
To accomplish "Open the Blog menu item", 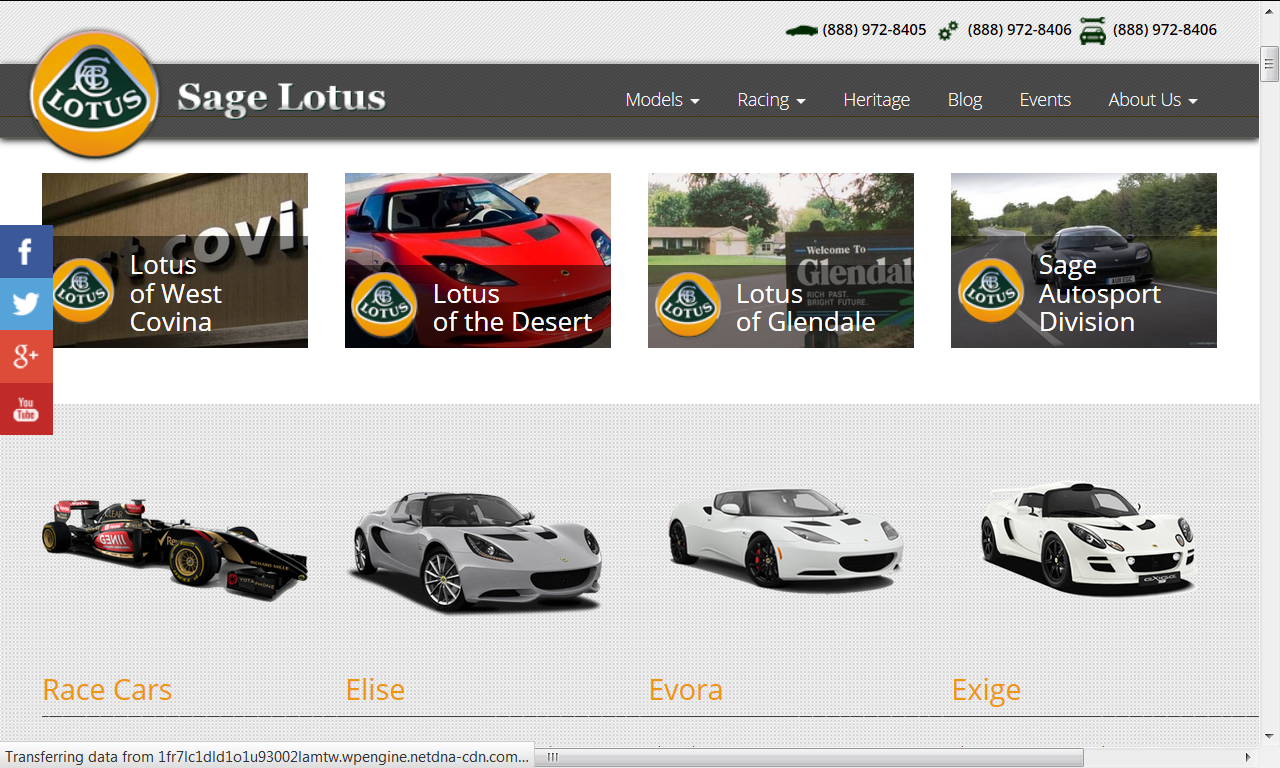I will pos(965,100).
